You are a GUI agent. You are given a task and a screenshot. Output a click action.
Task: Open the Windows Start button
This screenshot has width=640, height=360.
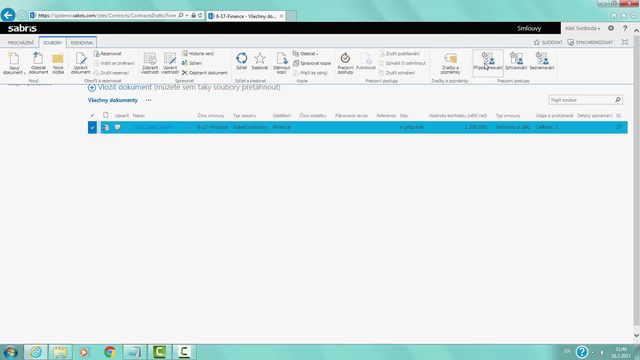[x=11, y=352]
